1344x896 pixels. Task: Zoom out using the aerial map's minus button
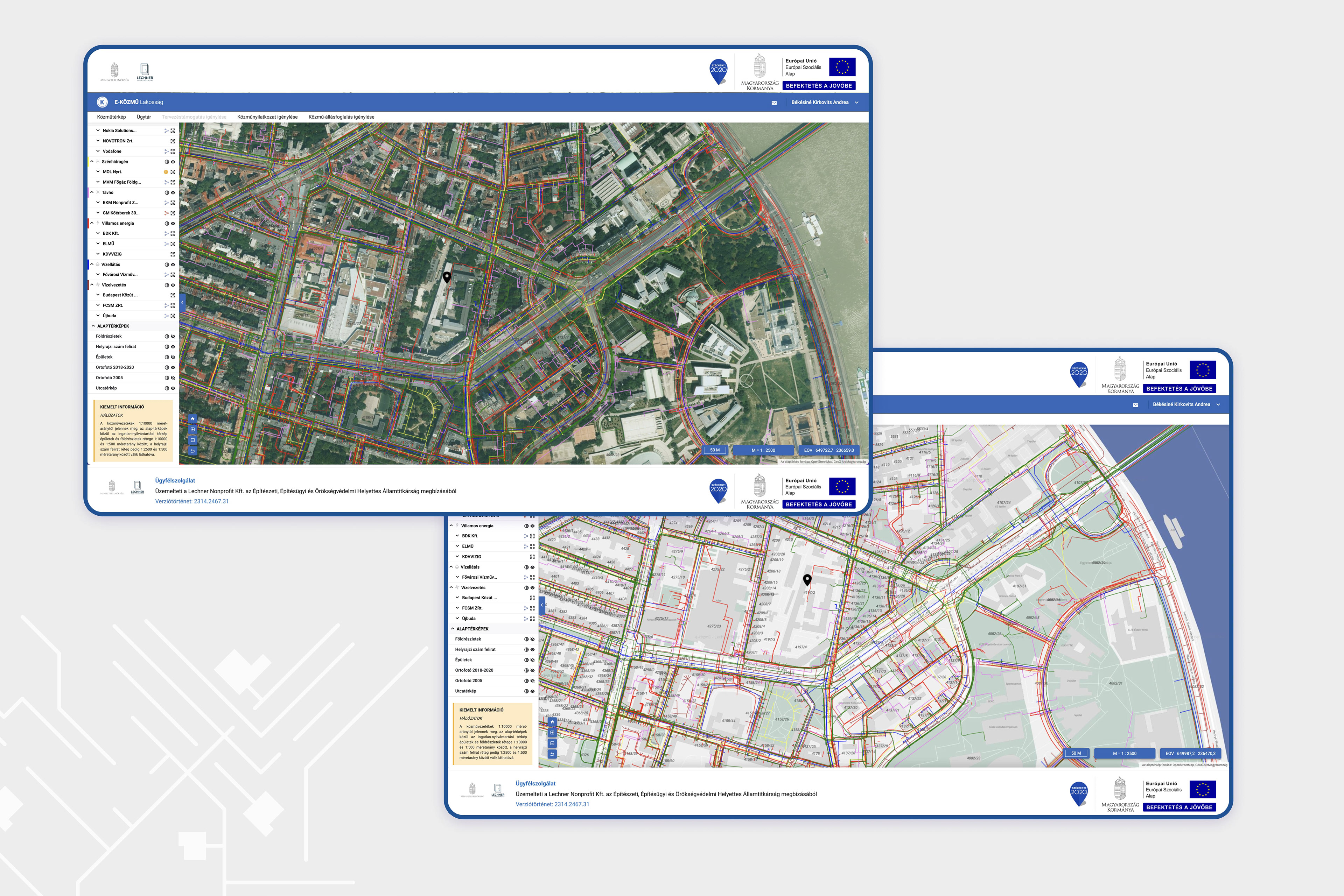click(192, 440)
